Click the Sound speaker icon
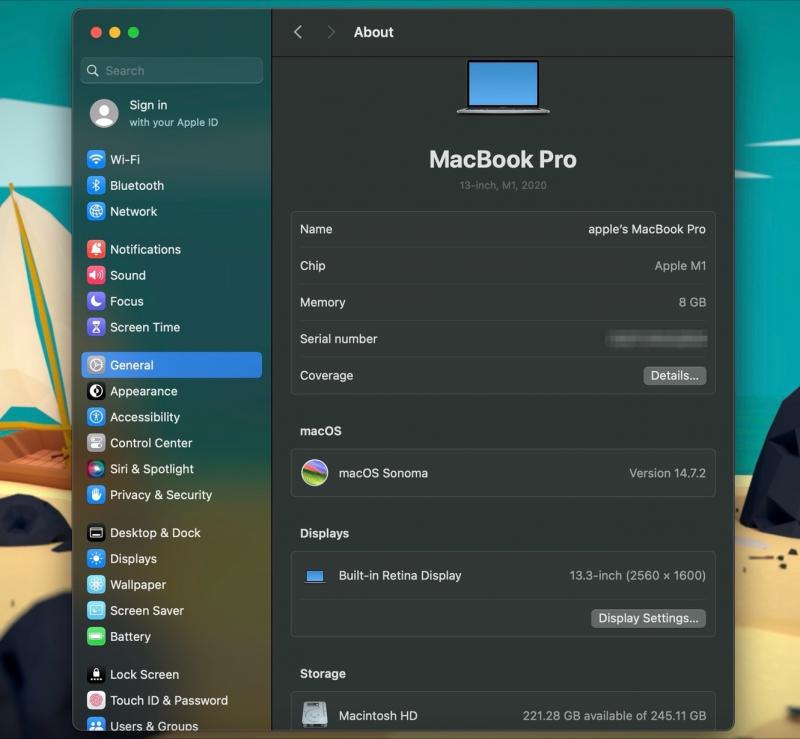Screen dimensions: 800x739 click(96, 275)
